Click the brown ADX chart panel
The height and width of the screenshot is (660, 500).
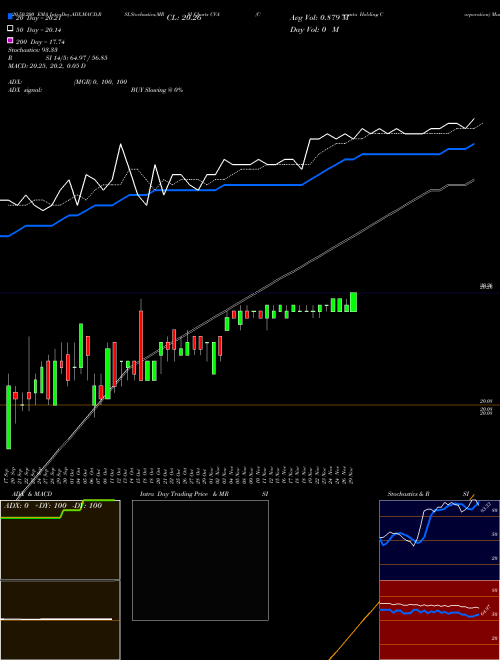click(x=60, y=540)
